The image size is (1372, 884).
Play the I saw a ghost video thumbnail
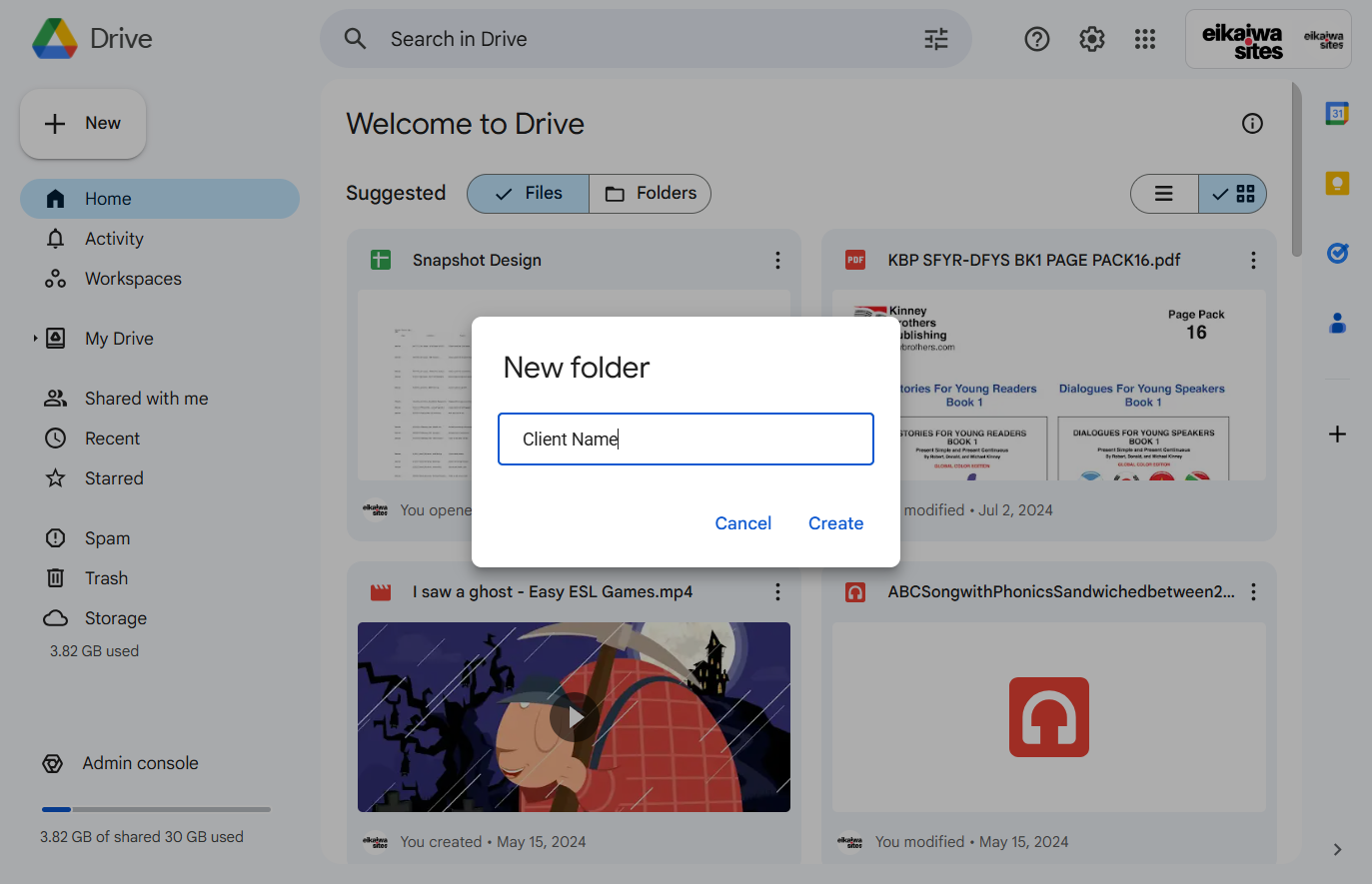pyautogui.click(x=574, y=717)
